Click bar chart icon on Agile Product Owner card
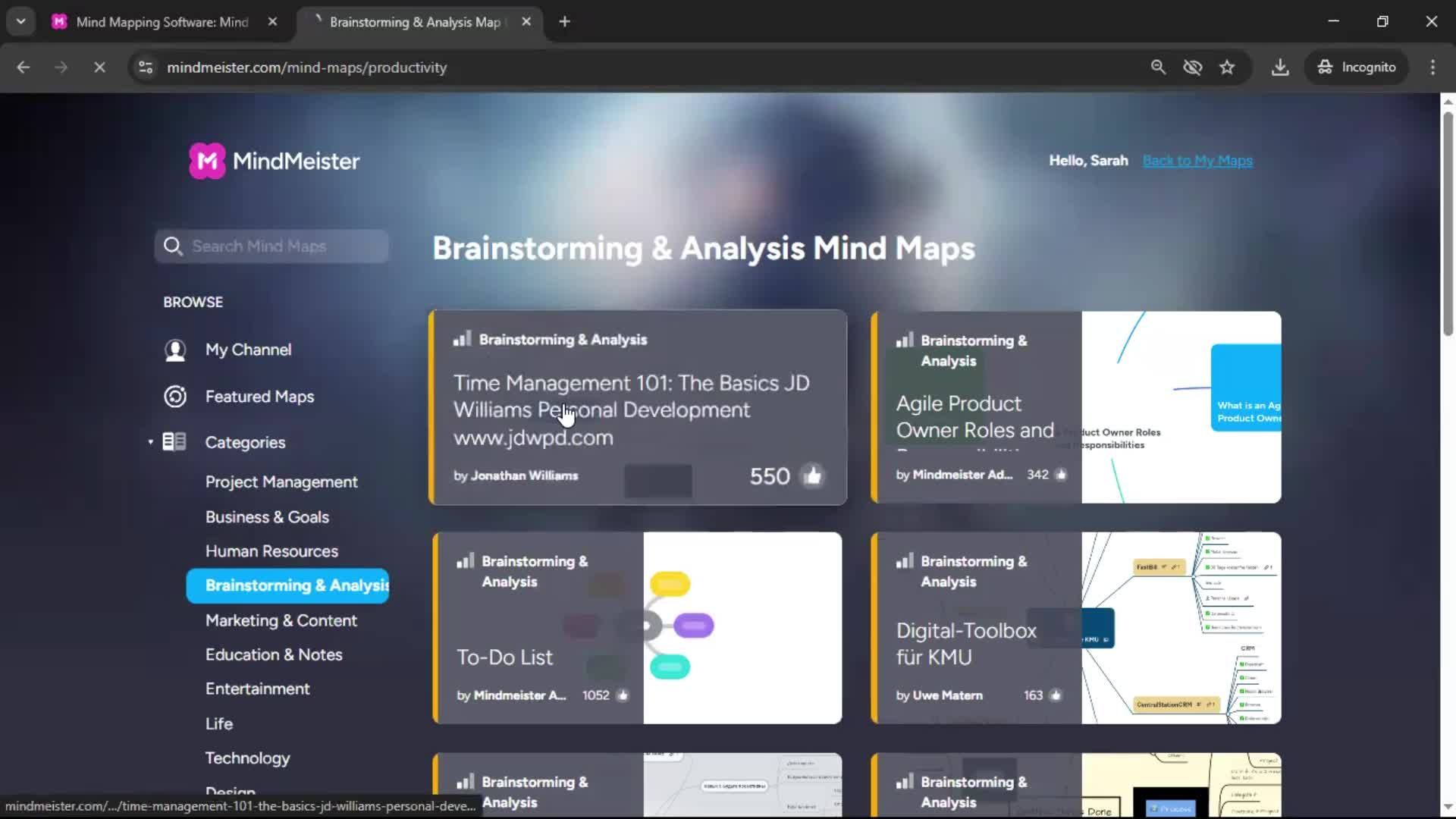This screenshot has width=1456, height=819. point(904,340)
